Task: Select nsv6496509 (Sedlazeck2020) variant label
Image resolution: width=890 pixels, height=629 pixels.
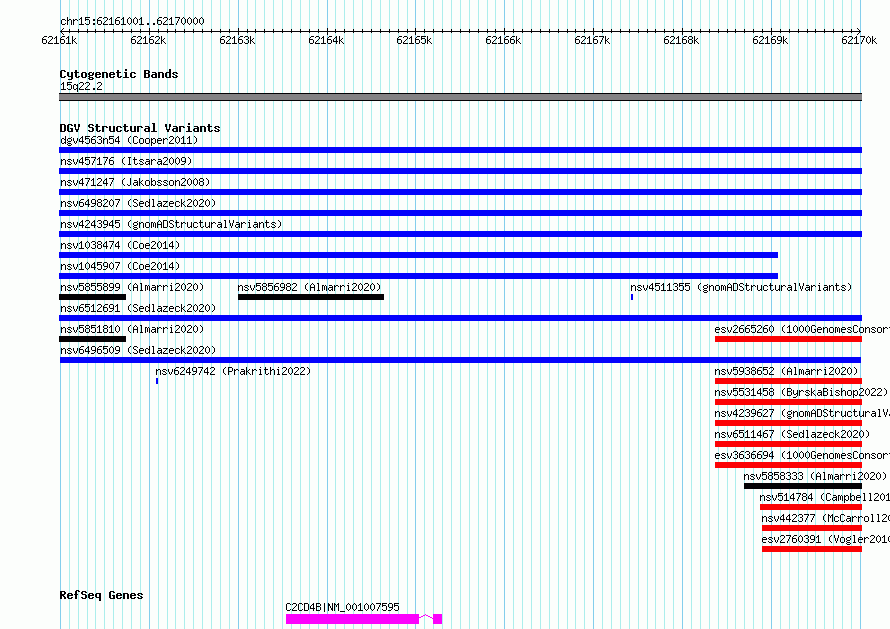Action: tap(138, 350)
